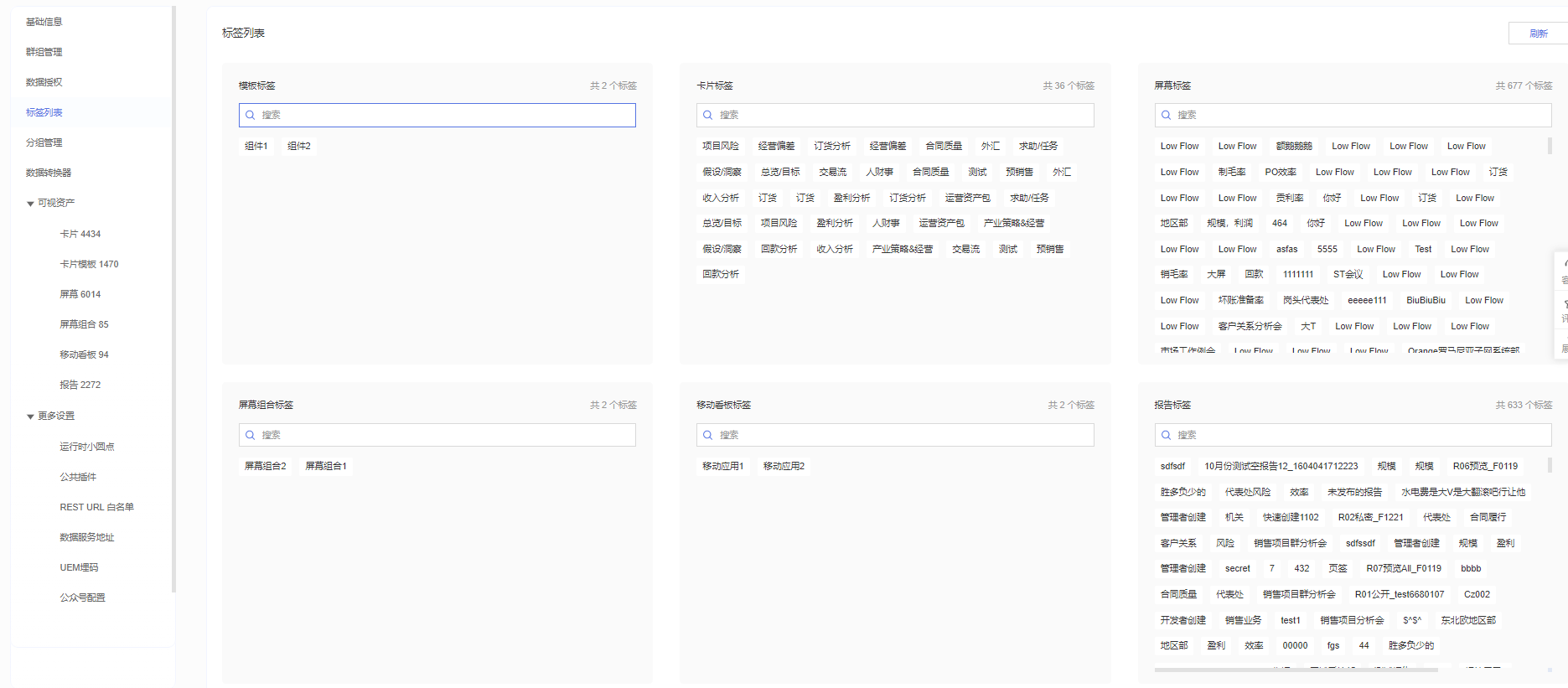1568x688 pixels.
Task: Click the horizontal scrollbar in 报告标签 panel
Action: tap(1296, 670)
